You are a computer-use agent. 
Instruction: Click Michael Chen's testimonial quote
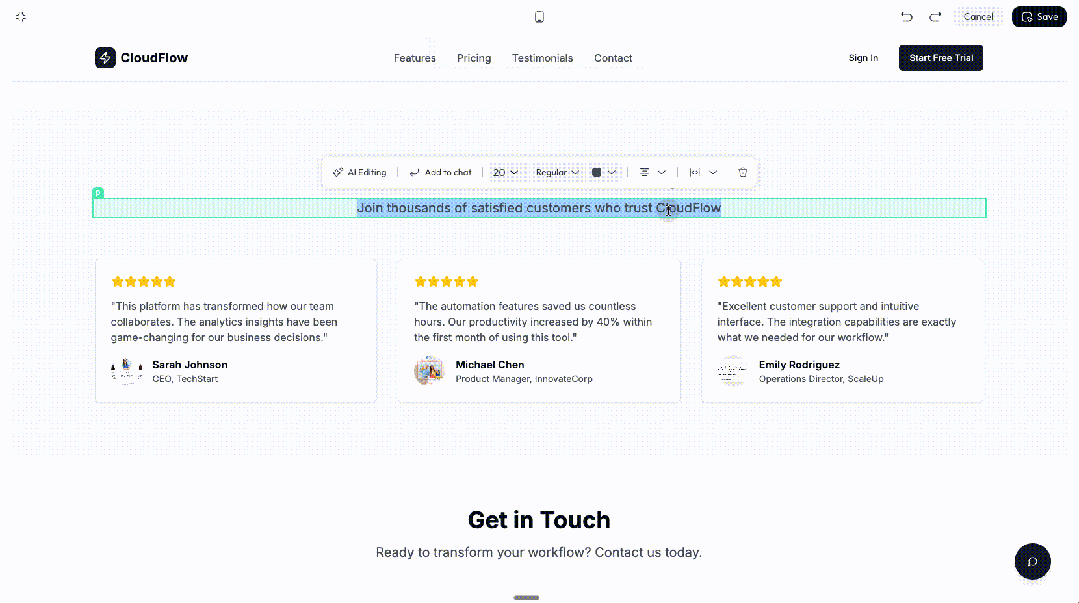(x=533, y=321)
